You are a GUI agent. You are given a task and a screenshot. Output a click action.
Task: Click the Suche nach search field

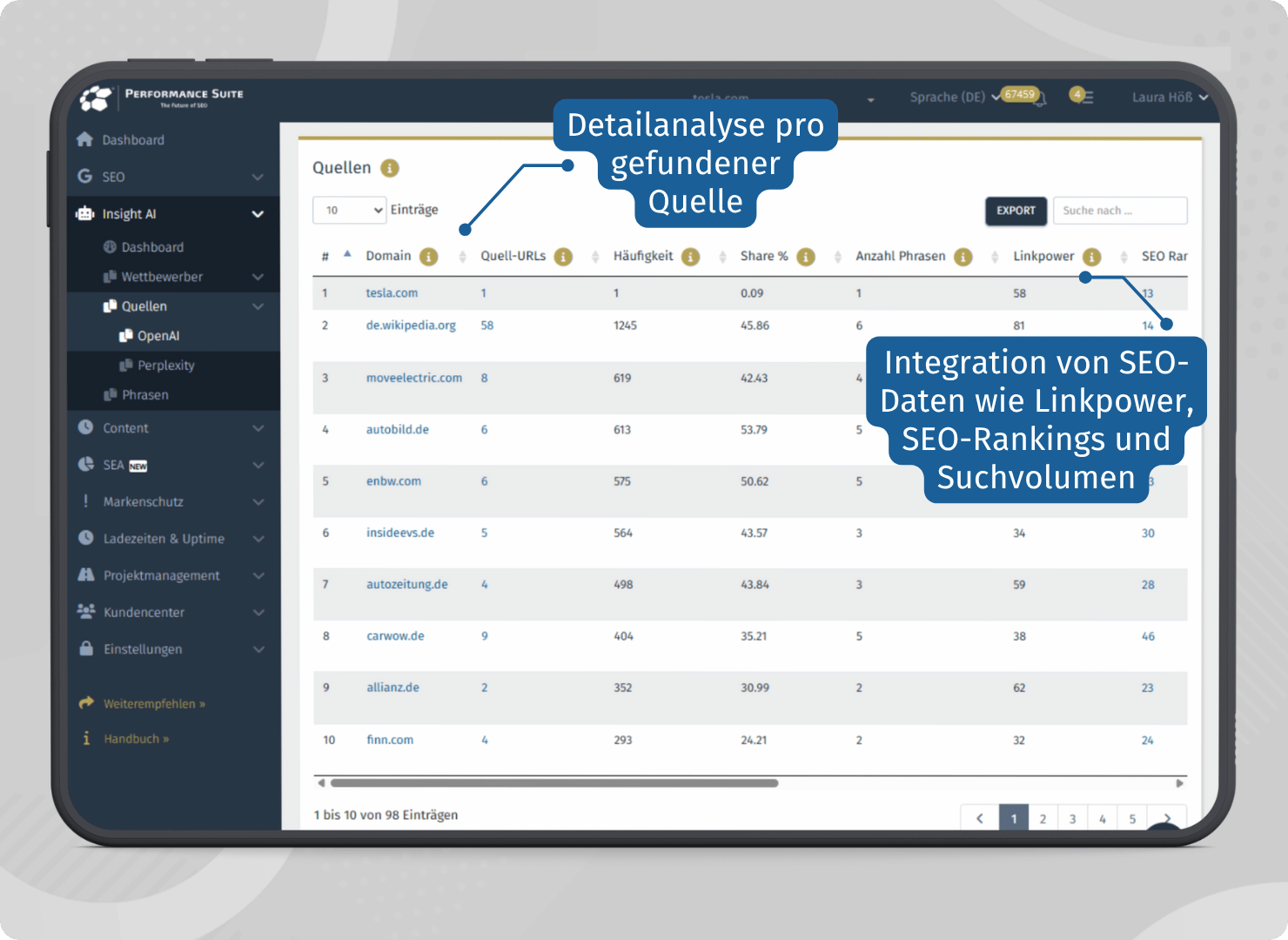[1120, 211]
